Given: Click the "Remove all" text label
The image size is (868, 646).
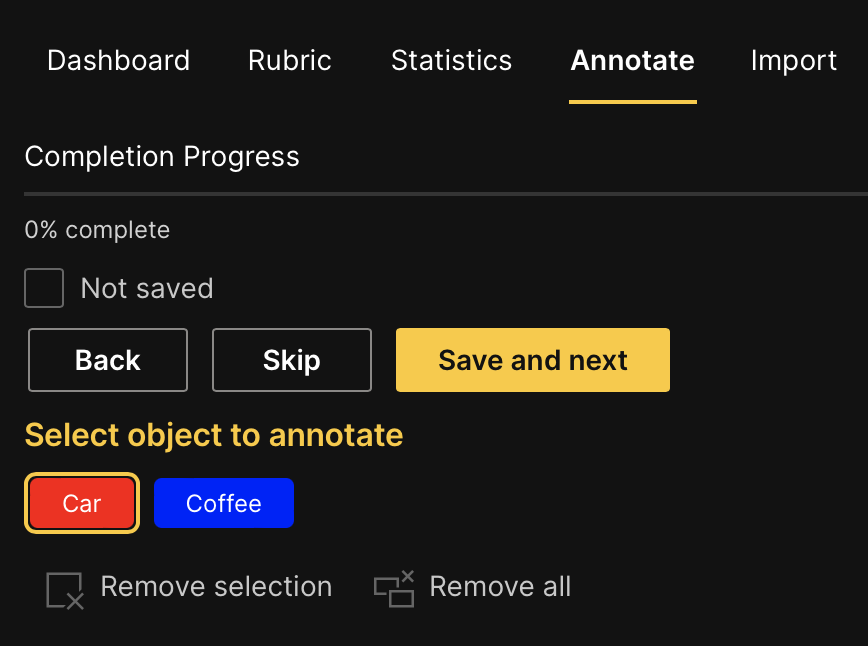Looking at the screenshot, I should click(500, 587).
